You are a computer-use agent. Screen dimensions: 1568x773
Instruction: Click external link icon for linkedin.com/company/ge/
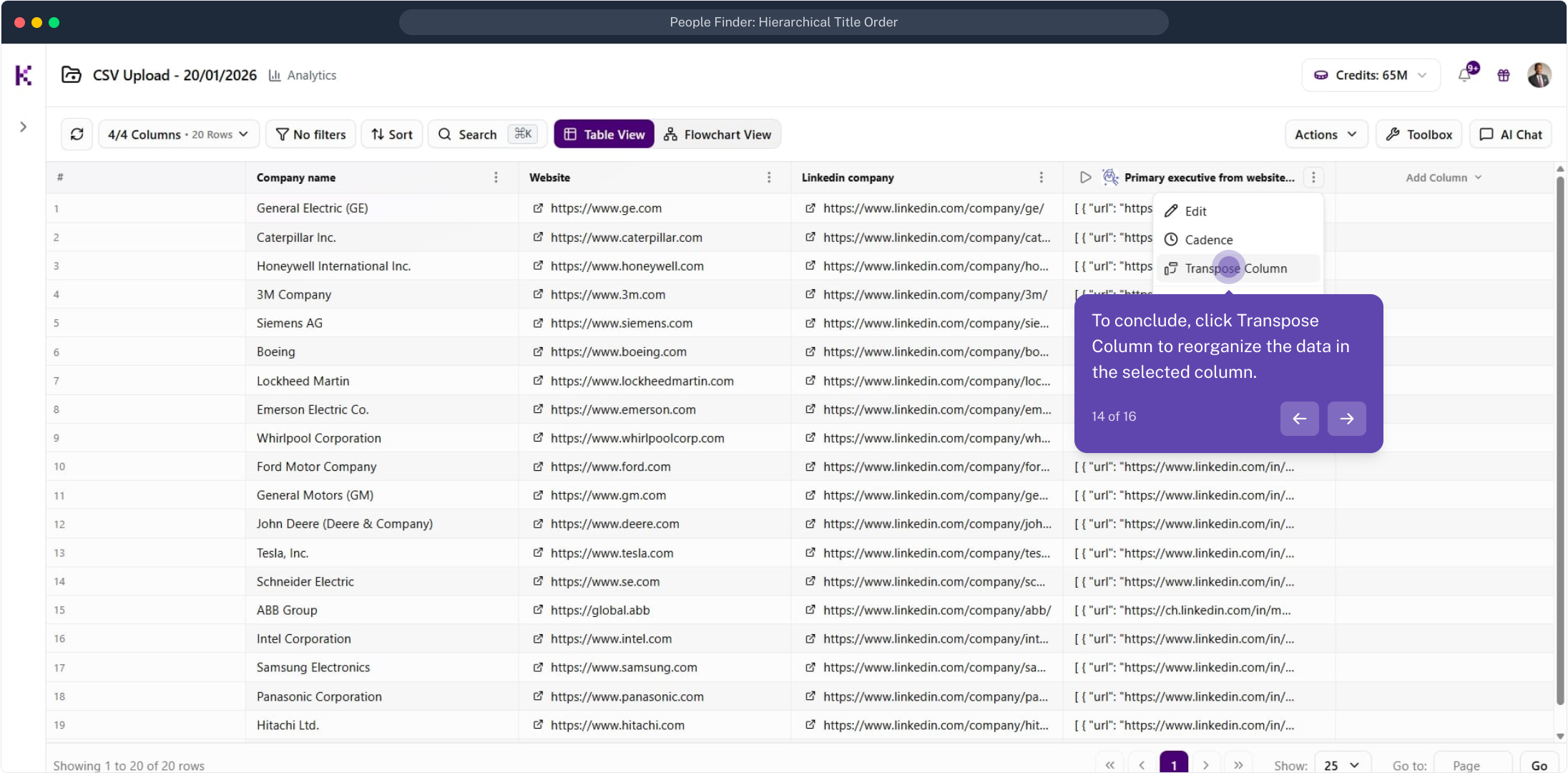[x=810, y=208]
